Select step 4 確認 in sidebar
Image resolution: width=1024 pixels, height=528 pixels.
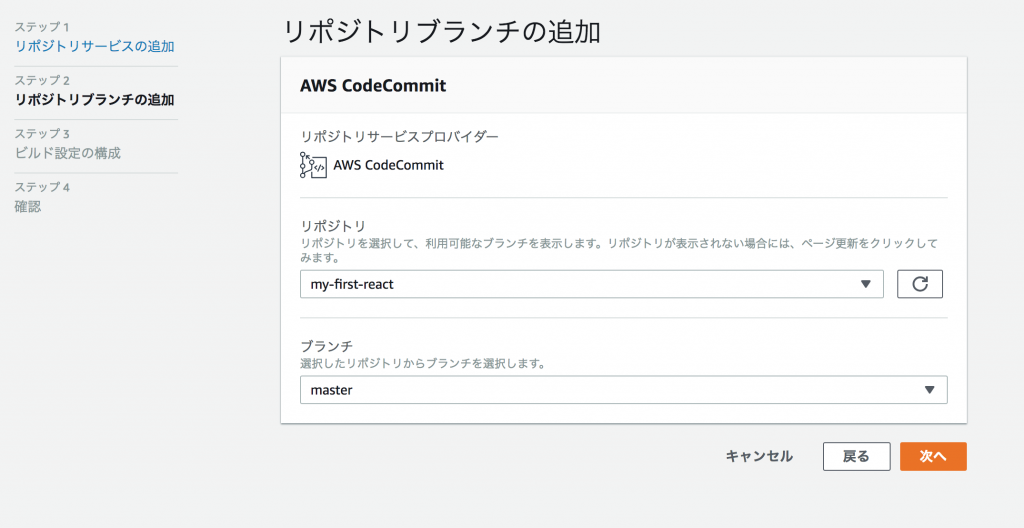pyautogui.click(x=28, y=207)
